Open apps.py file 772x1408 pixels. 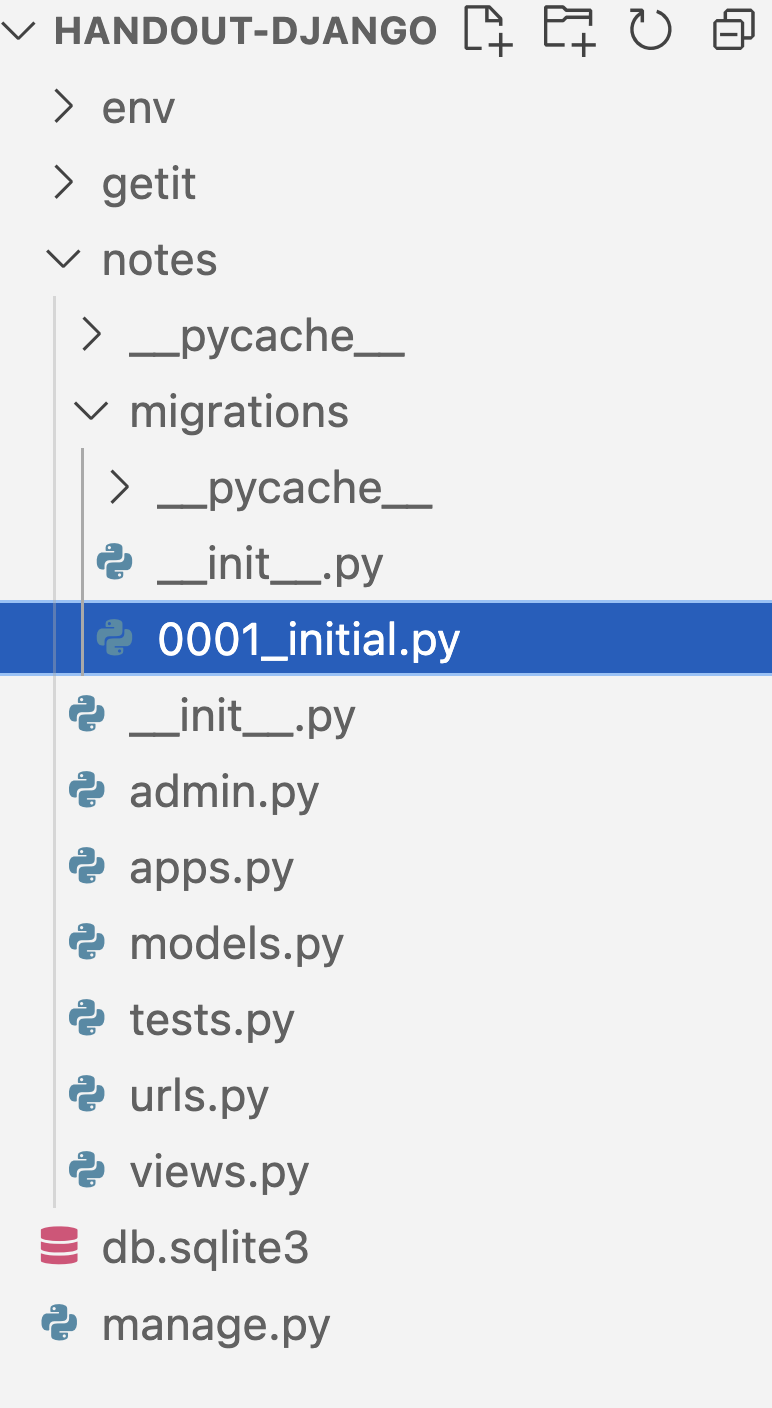click(211, 867)
